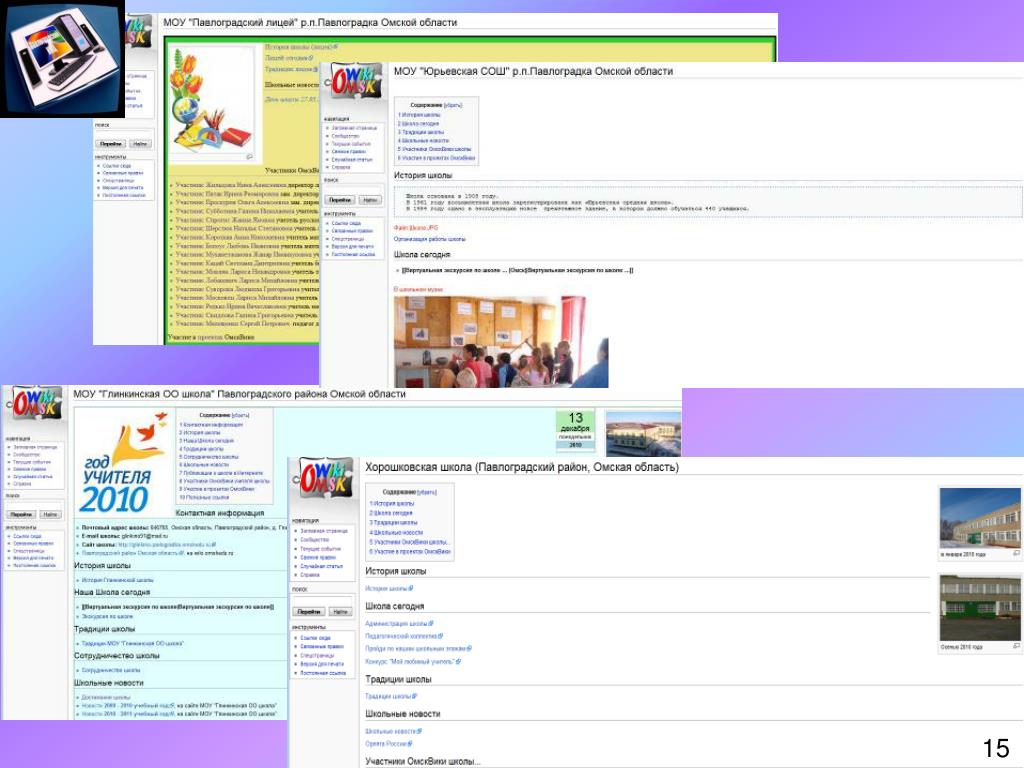Open Случайная статья in Юрьевская СОШ sidebar
1024x768 pixels.
pyautogui.click(x=352, y=159)
